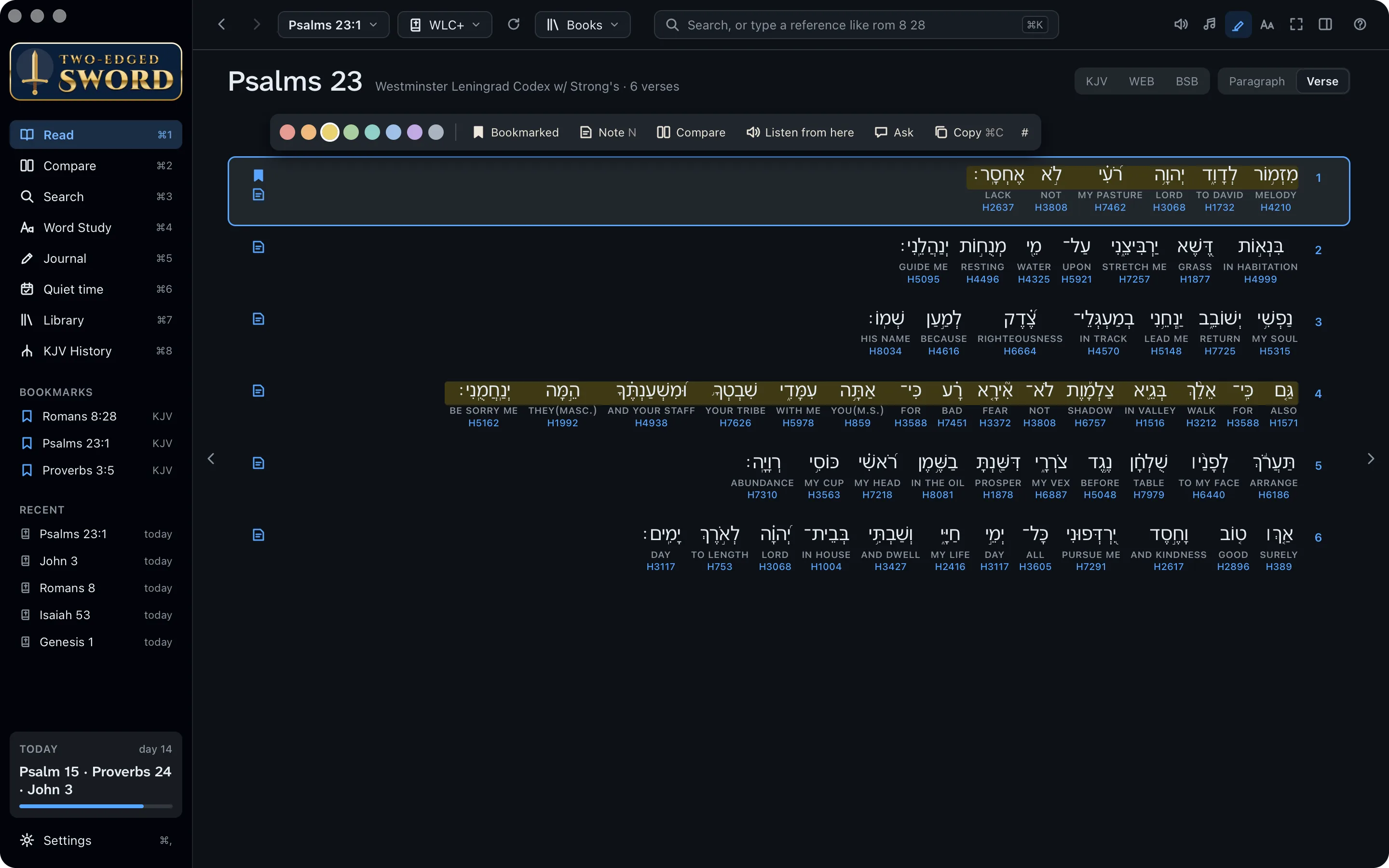Image resolution: width=1389 pixels, height=868 pixels.
Task: Open the Journal section
Action: (x=96, y=258)
